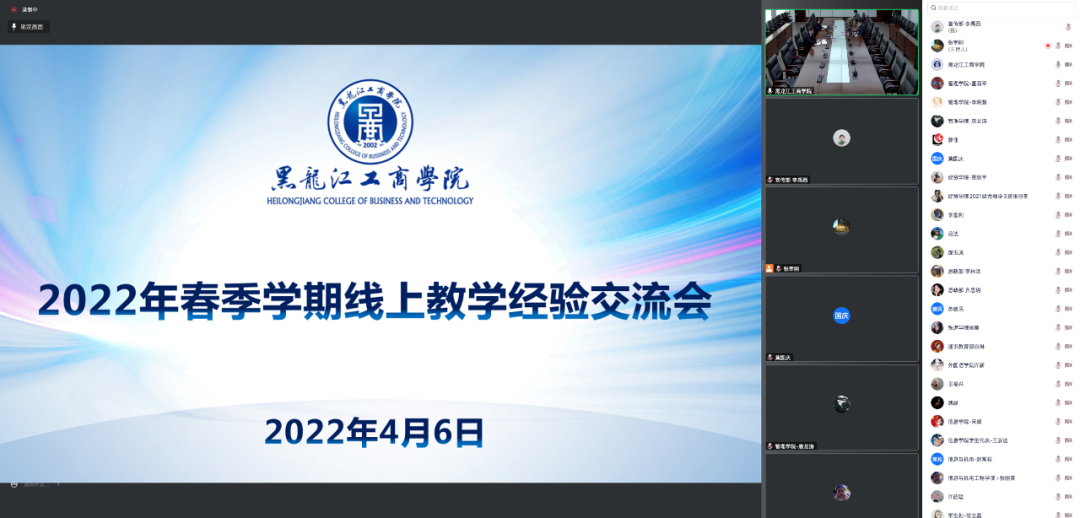This screenshot has height=518, width=1080.
Task: Click camera icon beside 黑龙江工商学院 in list
Action: pos(1068,65)
